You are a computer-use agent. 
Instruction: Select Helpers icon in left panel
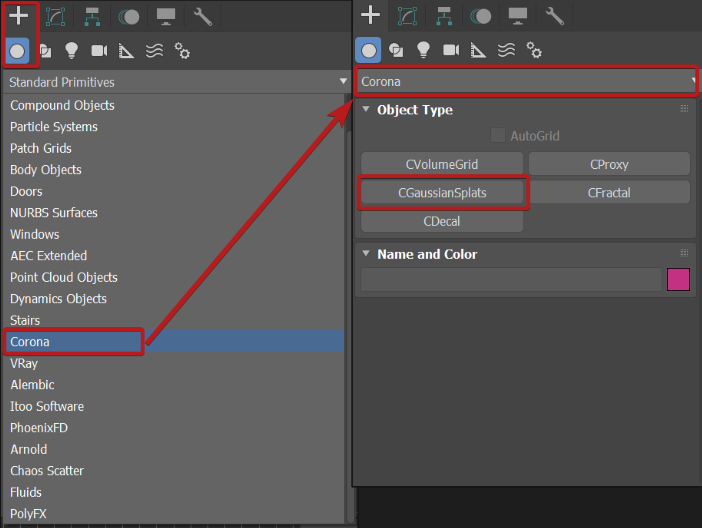[126, 51]
